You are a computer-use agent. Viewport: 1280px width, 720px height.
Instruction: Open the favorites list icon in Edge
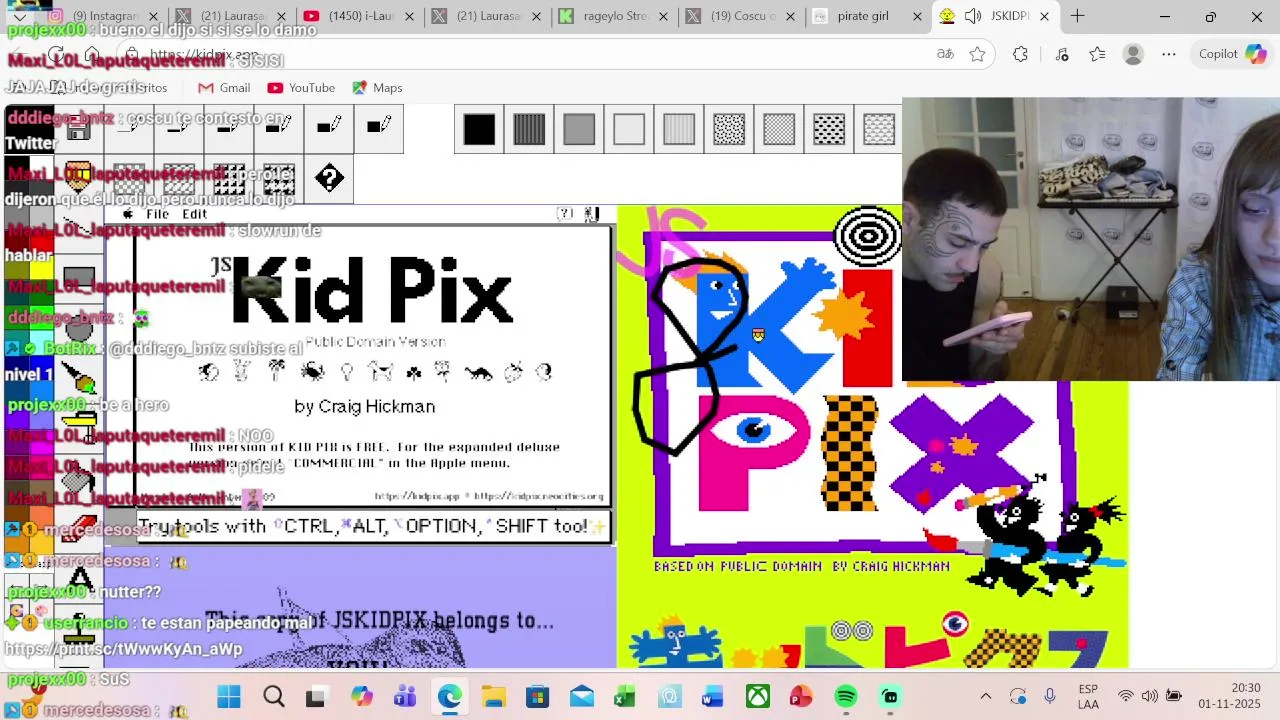pyautogui.click(x=1097, y=54)
